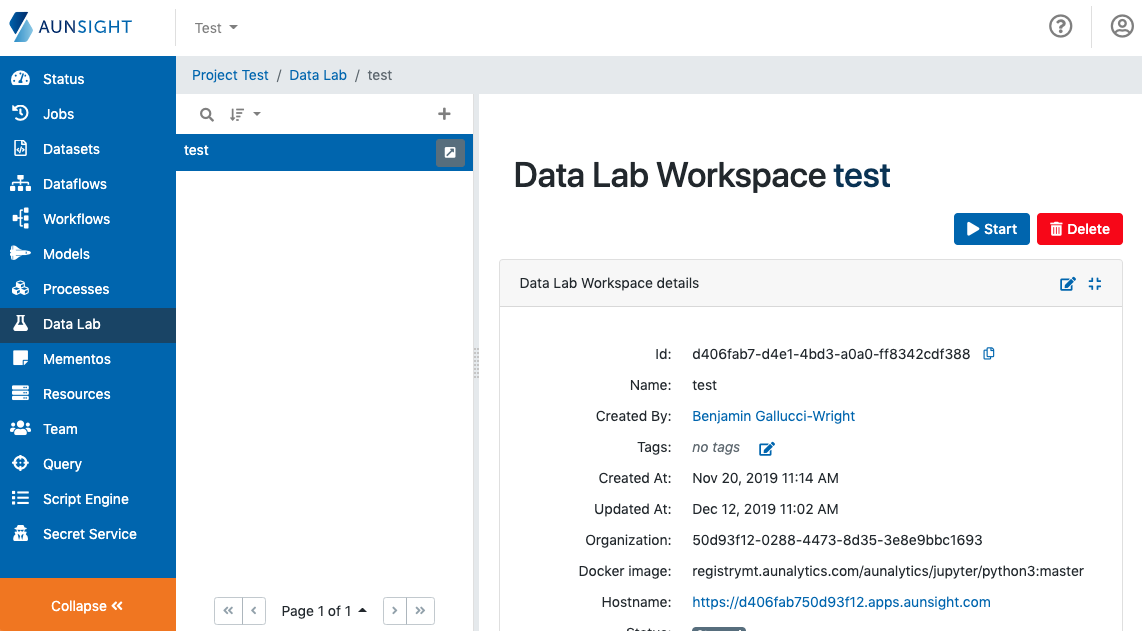This screenshot has width=1142, height=631.
Task: Open Benjamin Gallucci-Wright's profile link
Action: 773,416
